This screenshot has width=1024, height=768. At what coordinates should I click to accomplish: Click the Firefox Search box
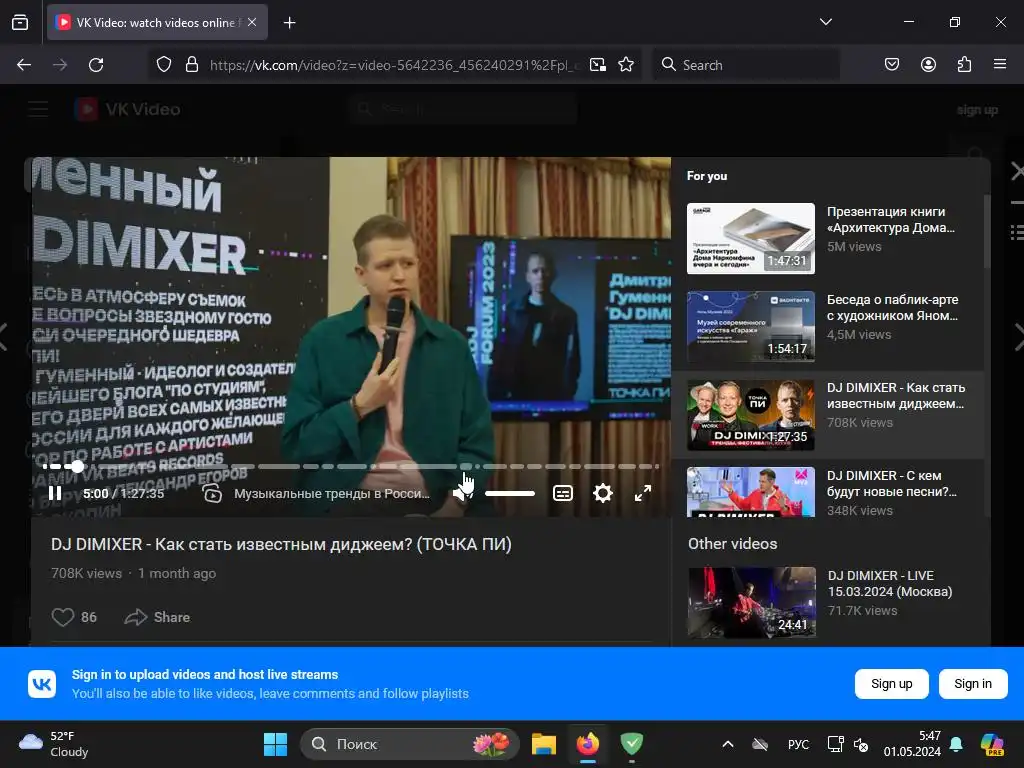tap(746, 65)
